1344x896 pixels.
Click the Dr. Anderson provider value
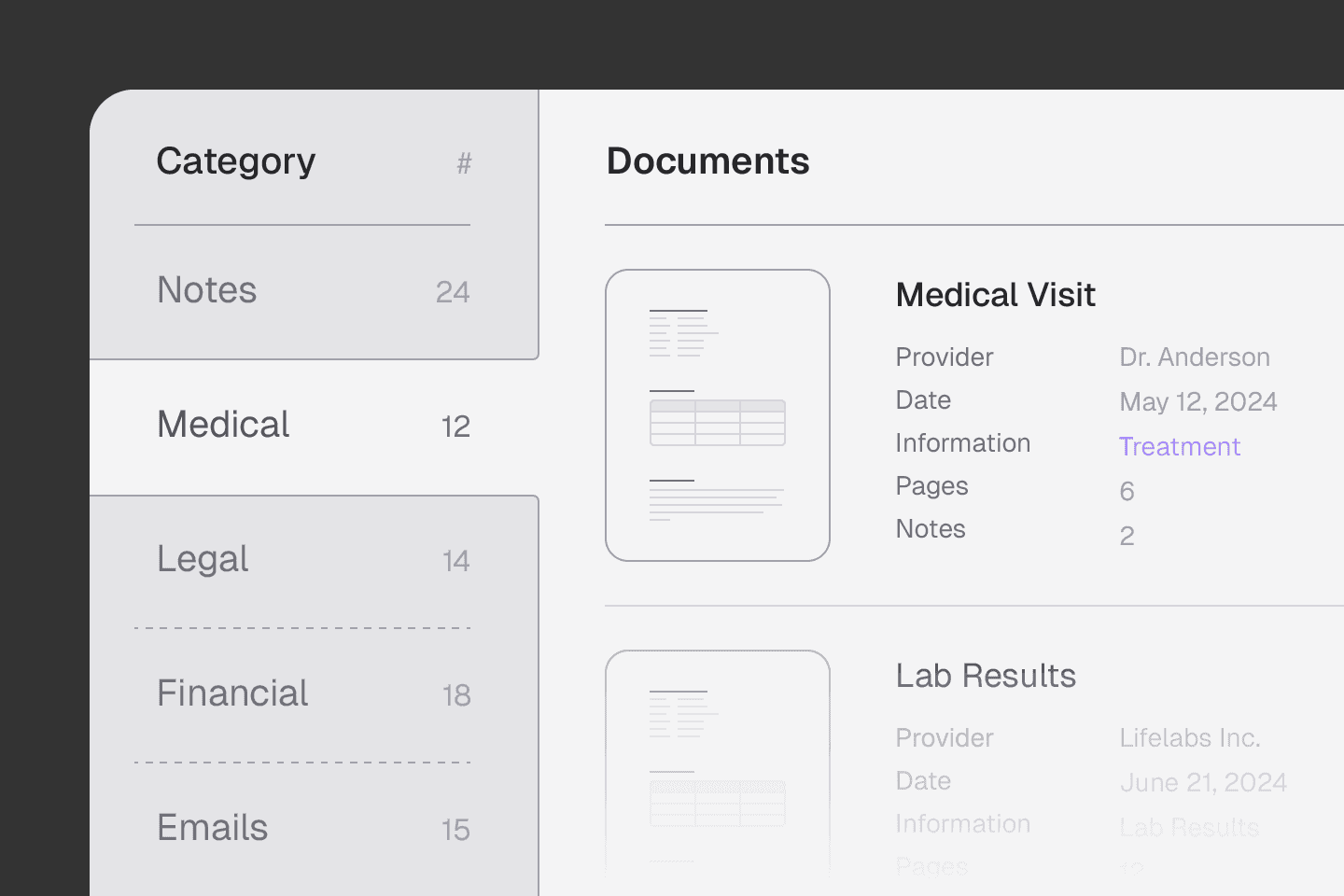coord(1195,357)
